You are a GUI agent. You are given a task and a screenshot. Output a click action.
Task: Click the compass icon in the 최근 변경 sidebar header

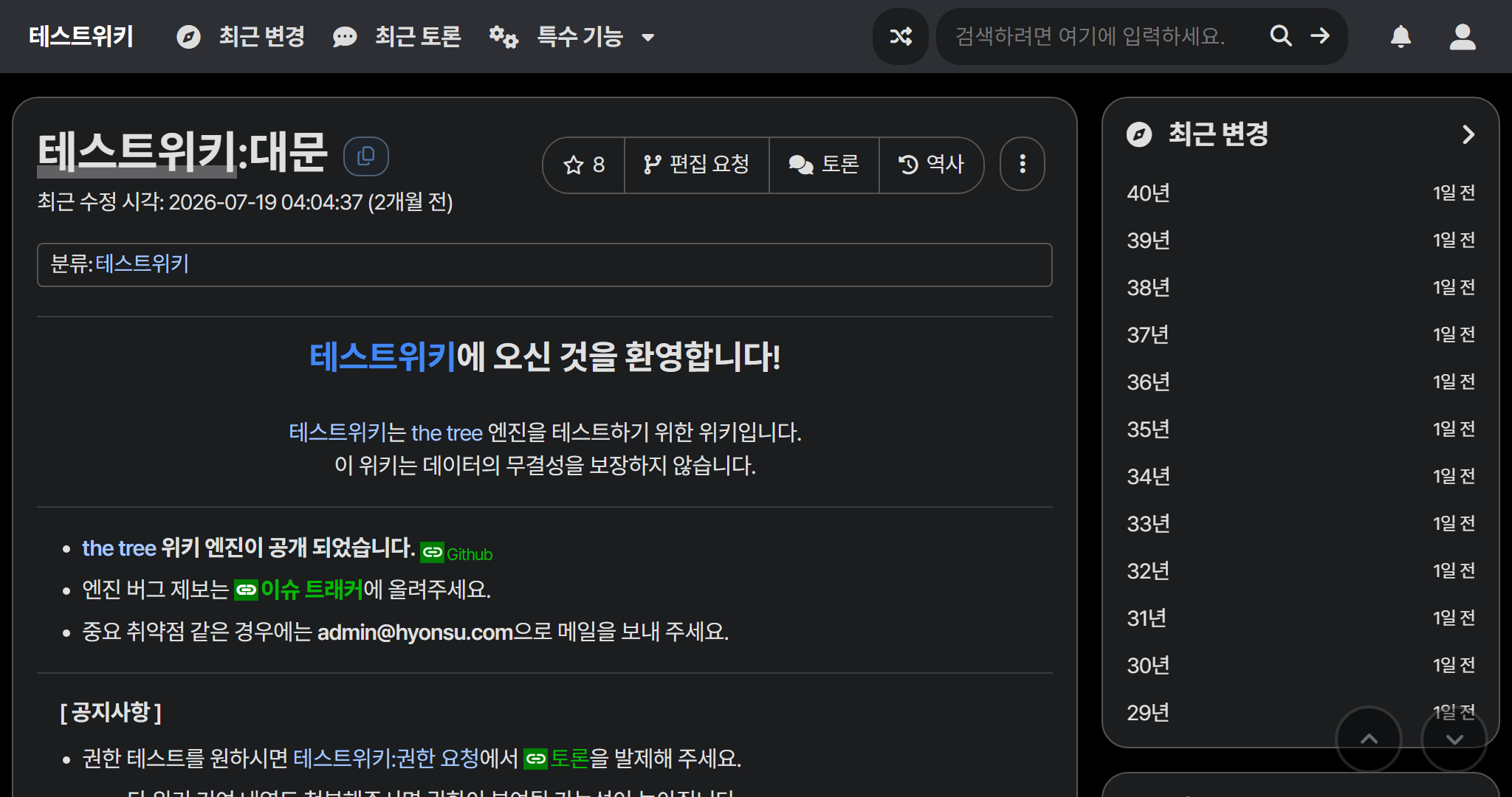[1139, 134]
